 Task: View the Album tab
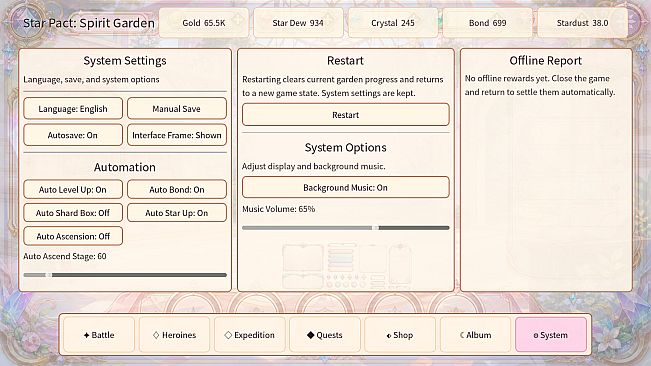tap(475, 335)
